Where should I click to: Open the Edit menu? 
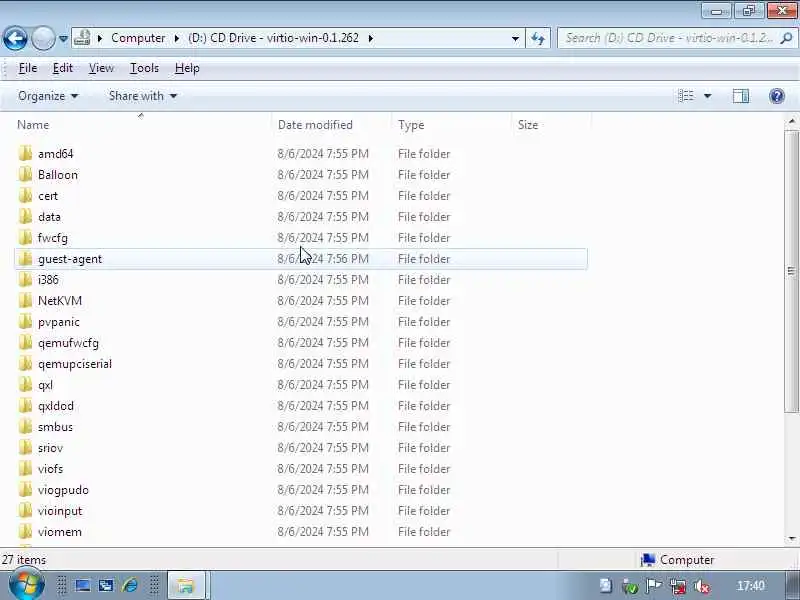(63, 68)
